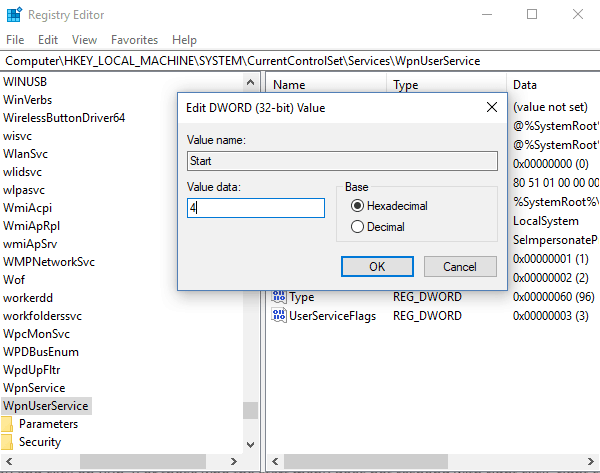Viewport: 600px width, 473px height.
Task: Click the (value not set) data cell
Action: tap(550, 107)
